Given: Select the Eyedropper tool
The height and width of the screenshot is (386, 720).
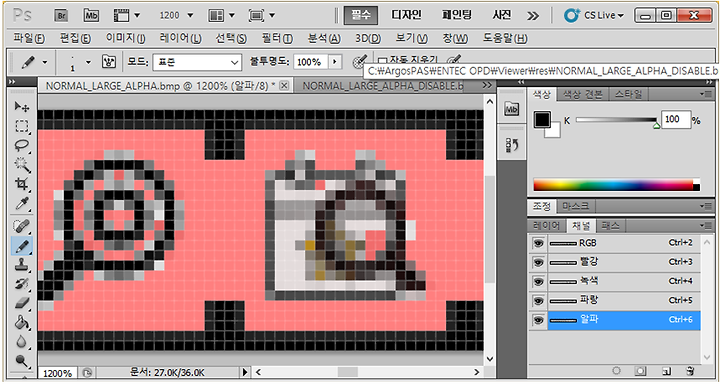Looking at the screenshot, I should pos(22,203).
